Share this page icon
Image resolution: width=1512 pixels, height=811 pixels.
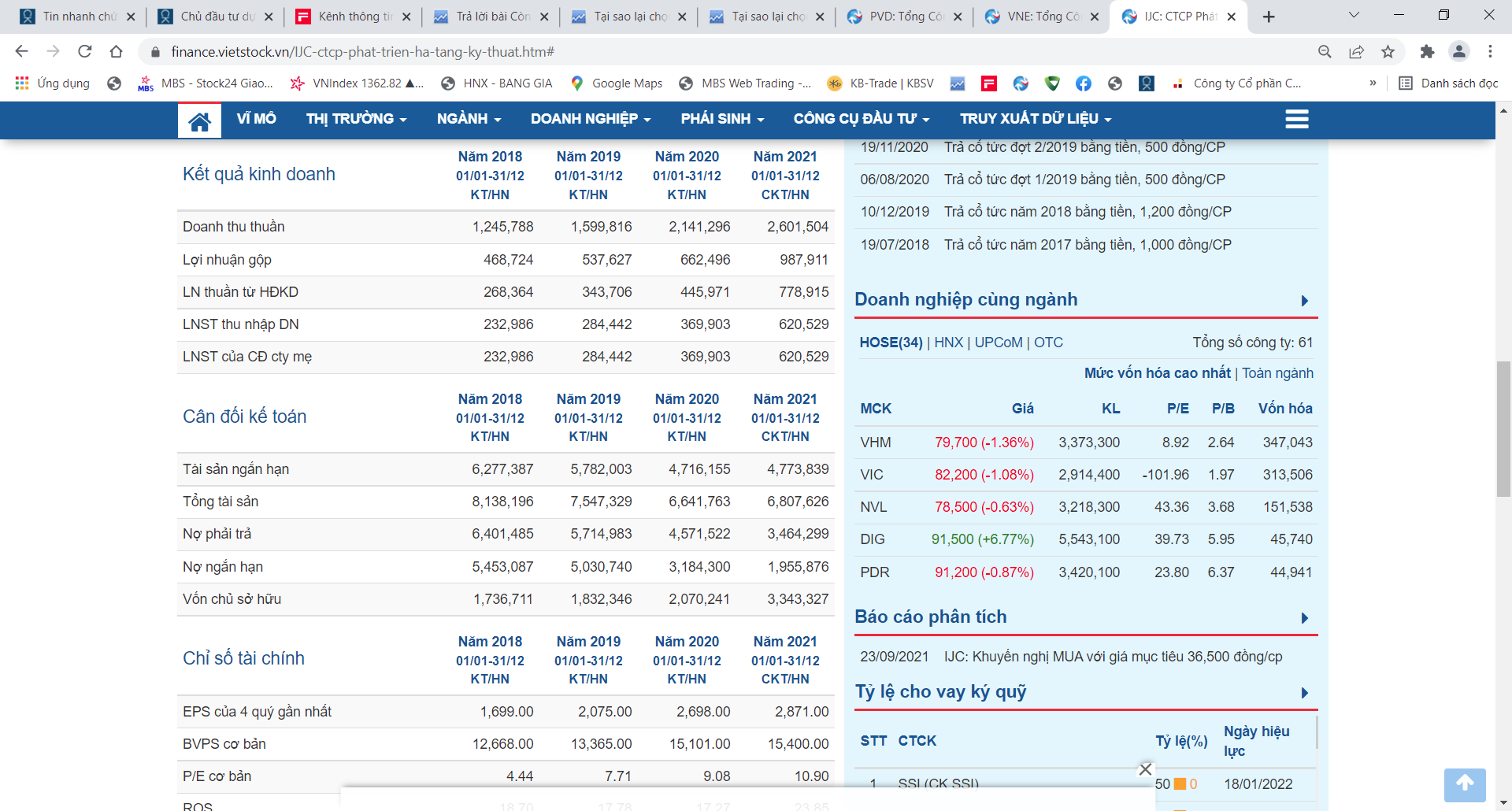(1356, 51)
